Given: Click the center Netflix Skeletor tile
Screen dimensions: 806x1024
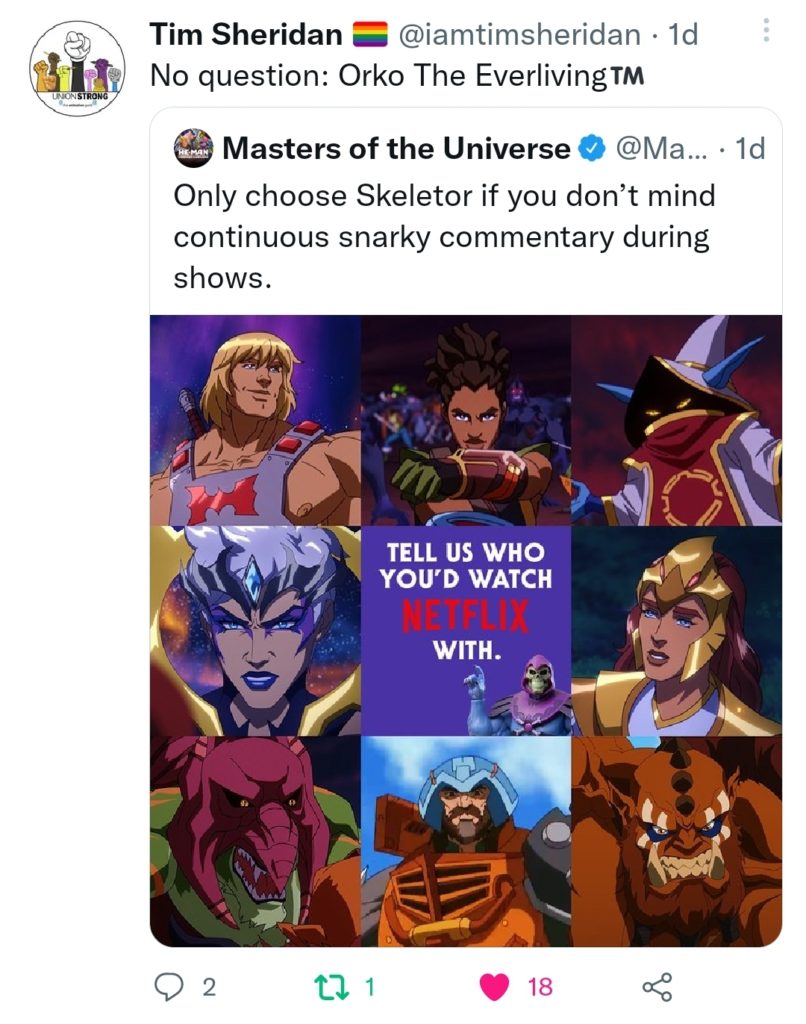Looking at the screenshot, I should [x=466, y=630].
